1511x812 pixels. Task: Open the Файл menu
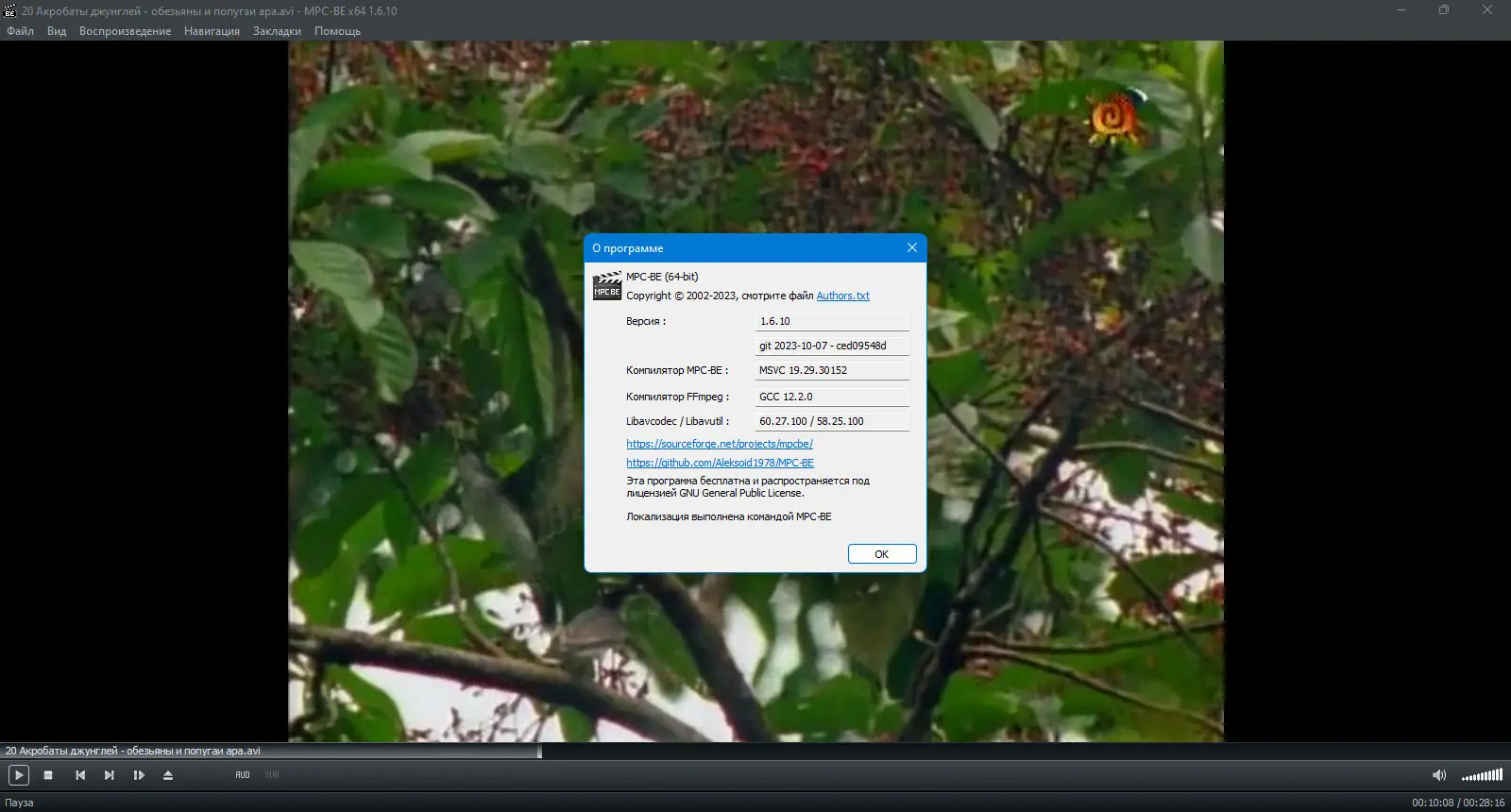point(21,31)
